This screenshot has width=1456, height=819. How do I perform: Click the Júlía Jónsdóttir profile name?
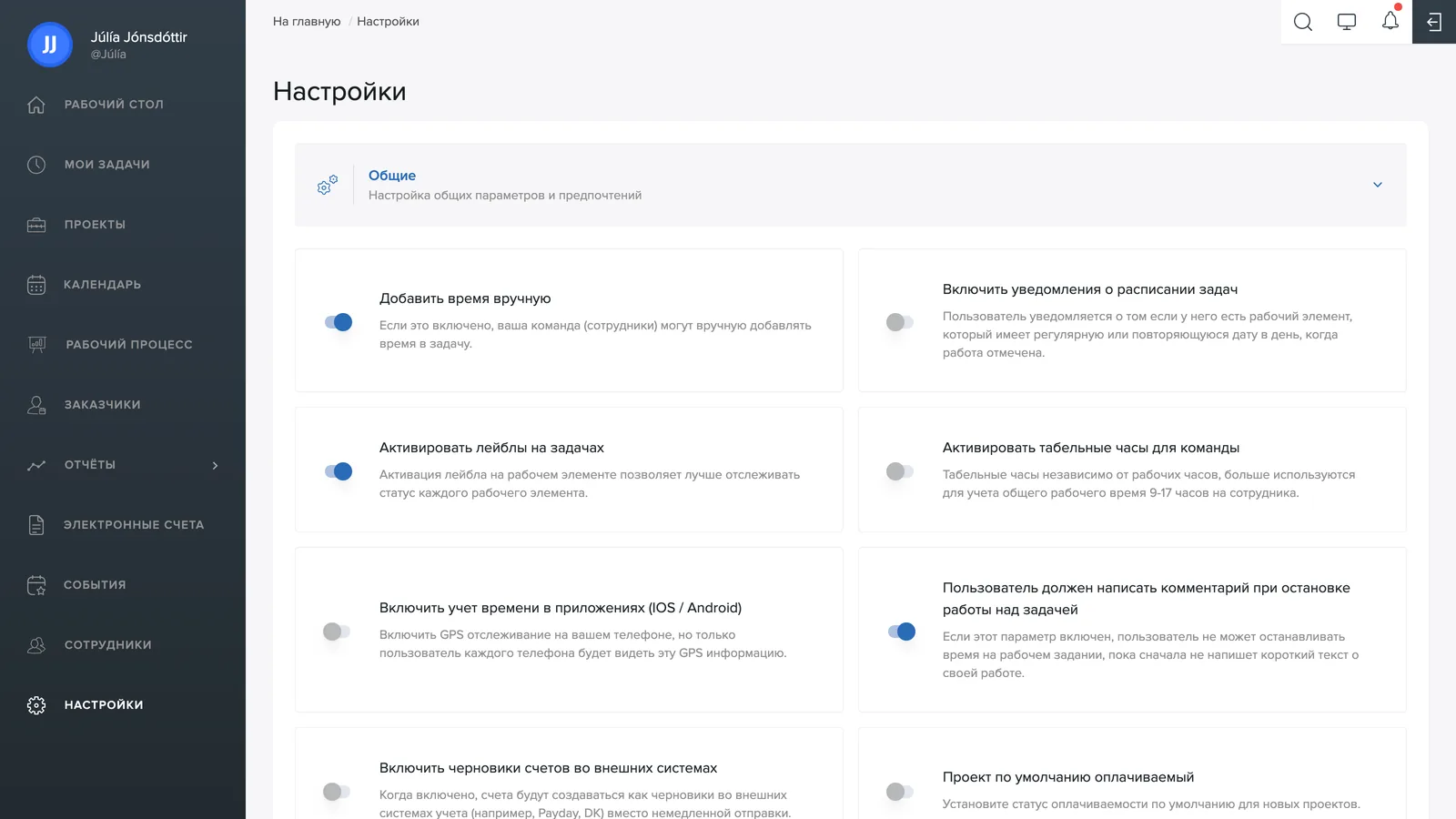coord(138,37)
